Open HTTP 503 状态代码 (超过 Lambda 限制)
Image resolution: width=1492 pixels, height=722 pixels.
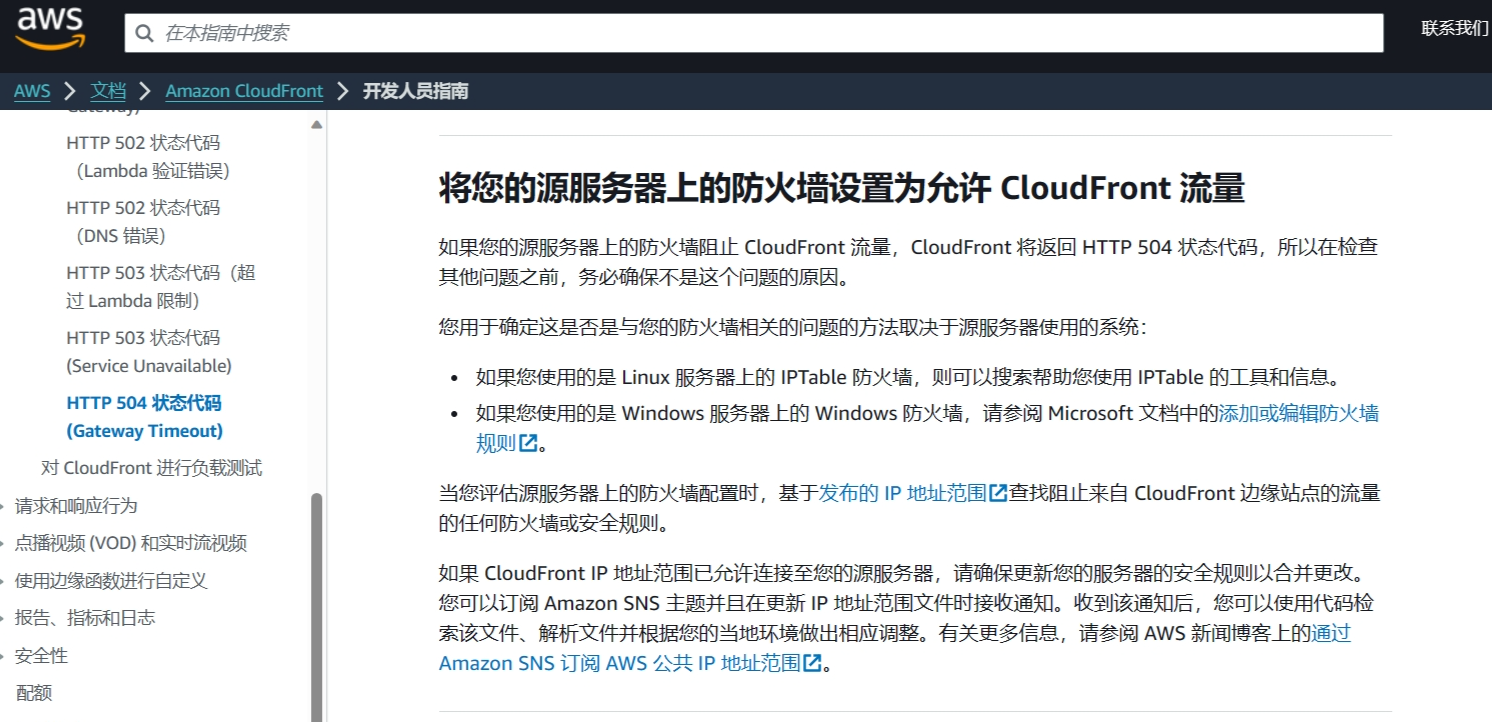(161, 287)
